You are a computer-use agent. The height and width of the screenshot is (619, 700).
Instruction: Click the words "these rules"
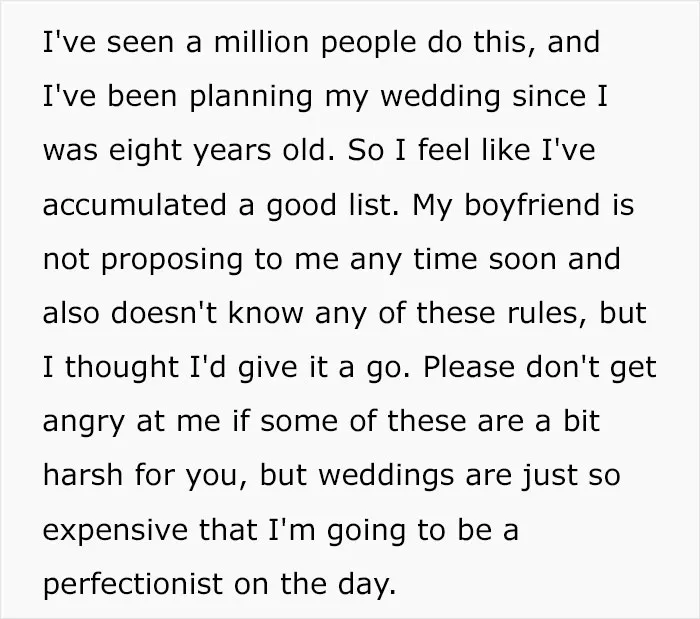[500, 313]
